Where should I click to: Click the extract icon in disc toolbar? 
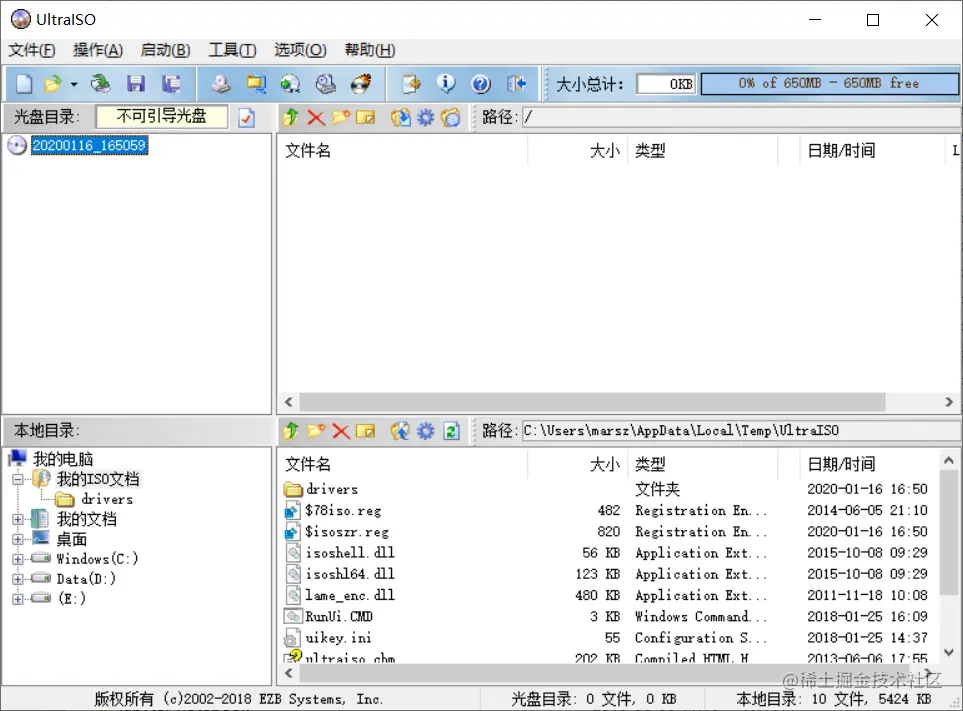click(400, 117)
